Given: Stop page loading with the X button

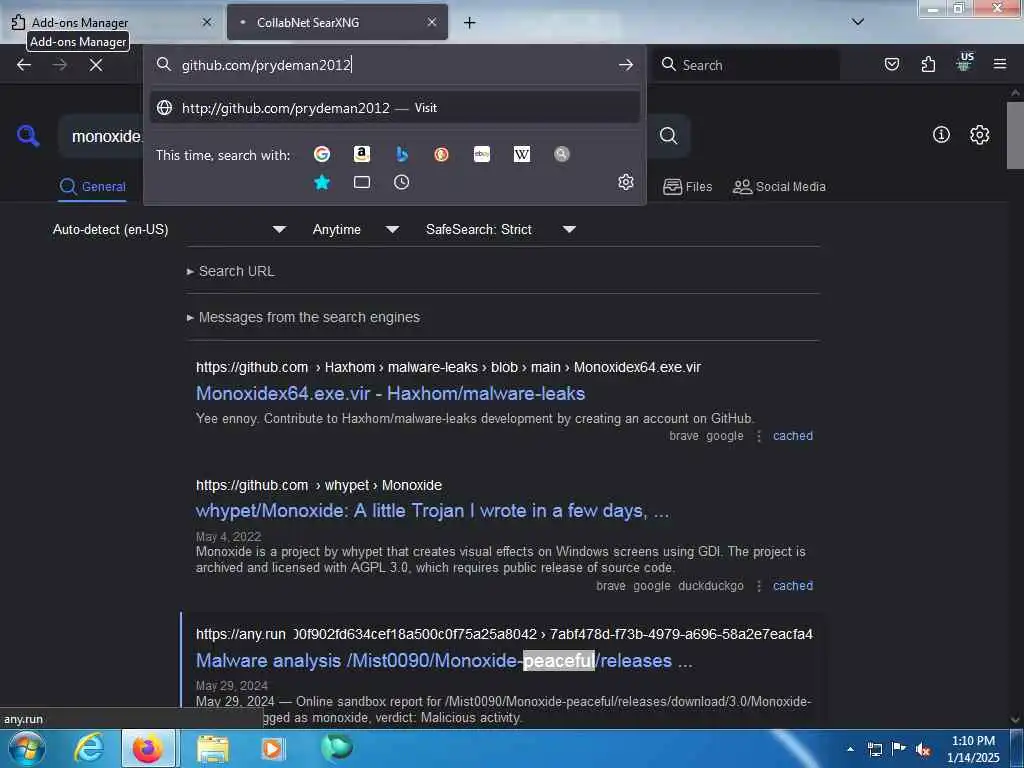Looking at the screenshot, I should [96, 65].
